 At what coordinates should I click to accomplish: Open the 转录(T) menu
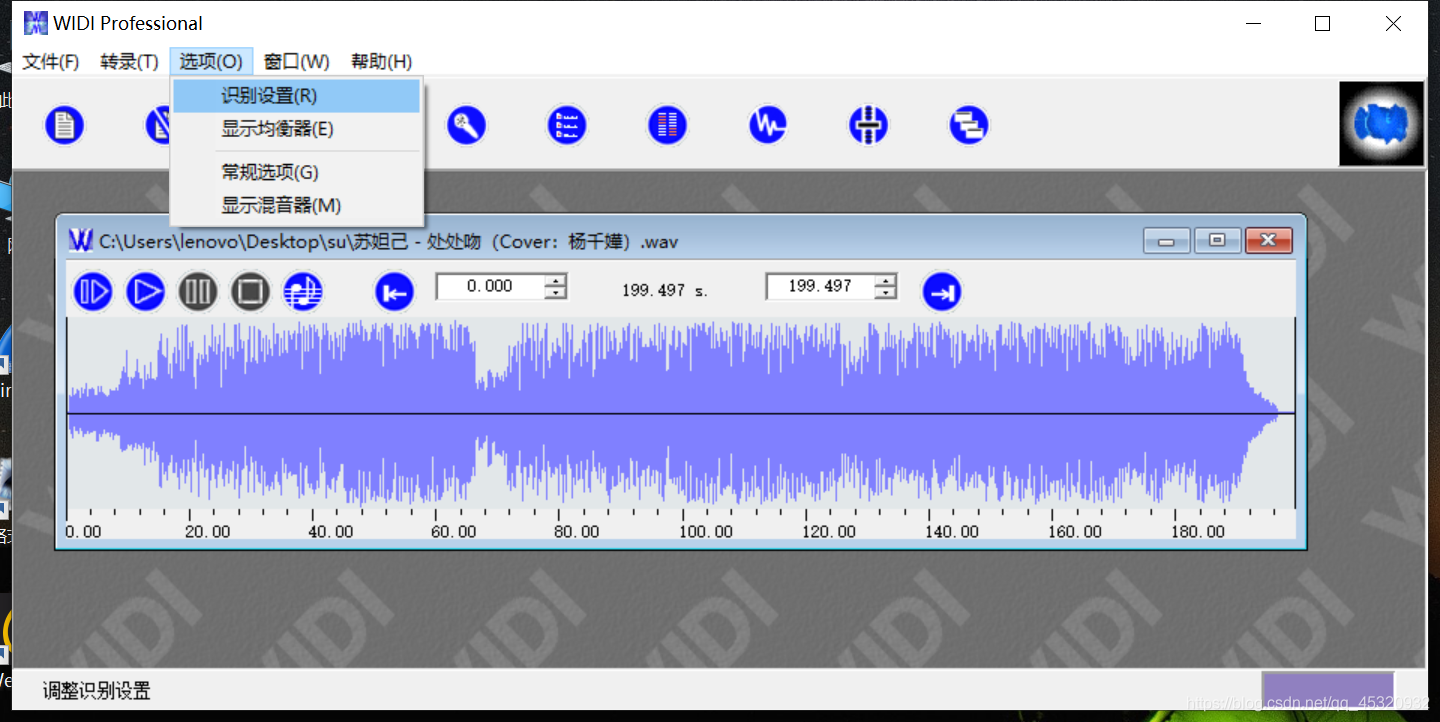[x=129, y=62]
